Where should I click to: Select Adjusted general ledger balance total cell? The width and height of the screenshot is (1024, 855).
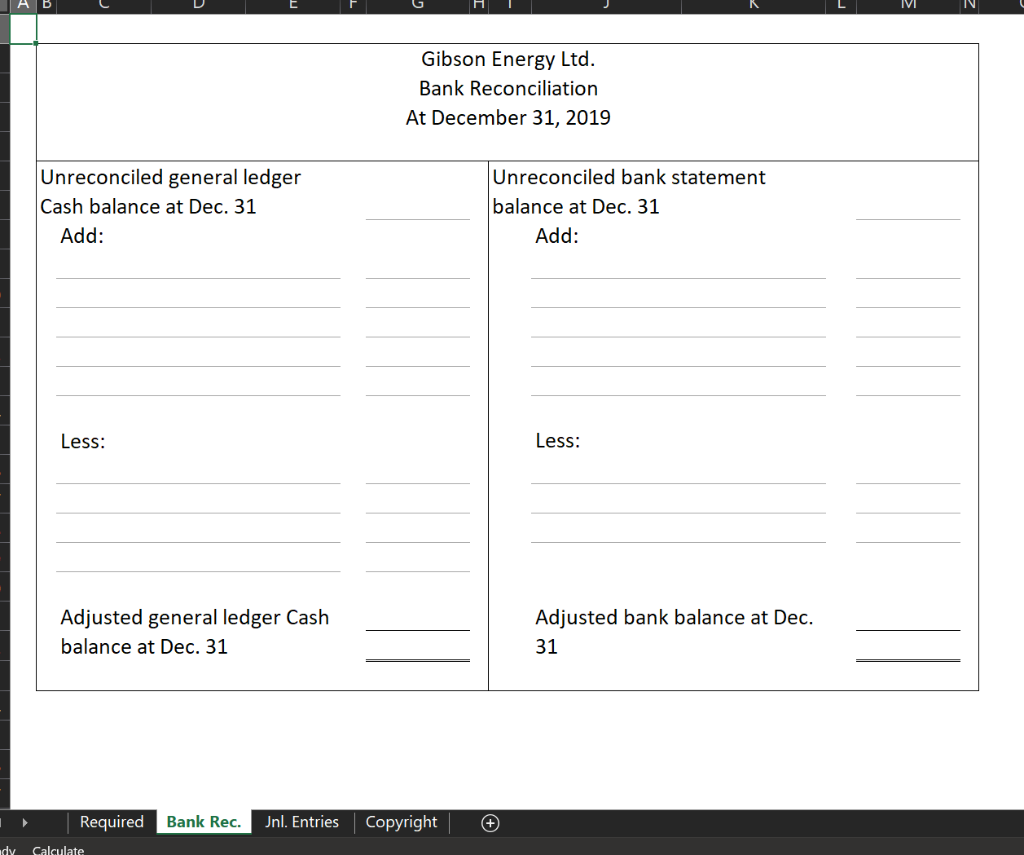tap(418, 646)
